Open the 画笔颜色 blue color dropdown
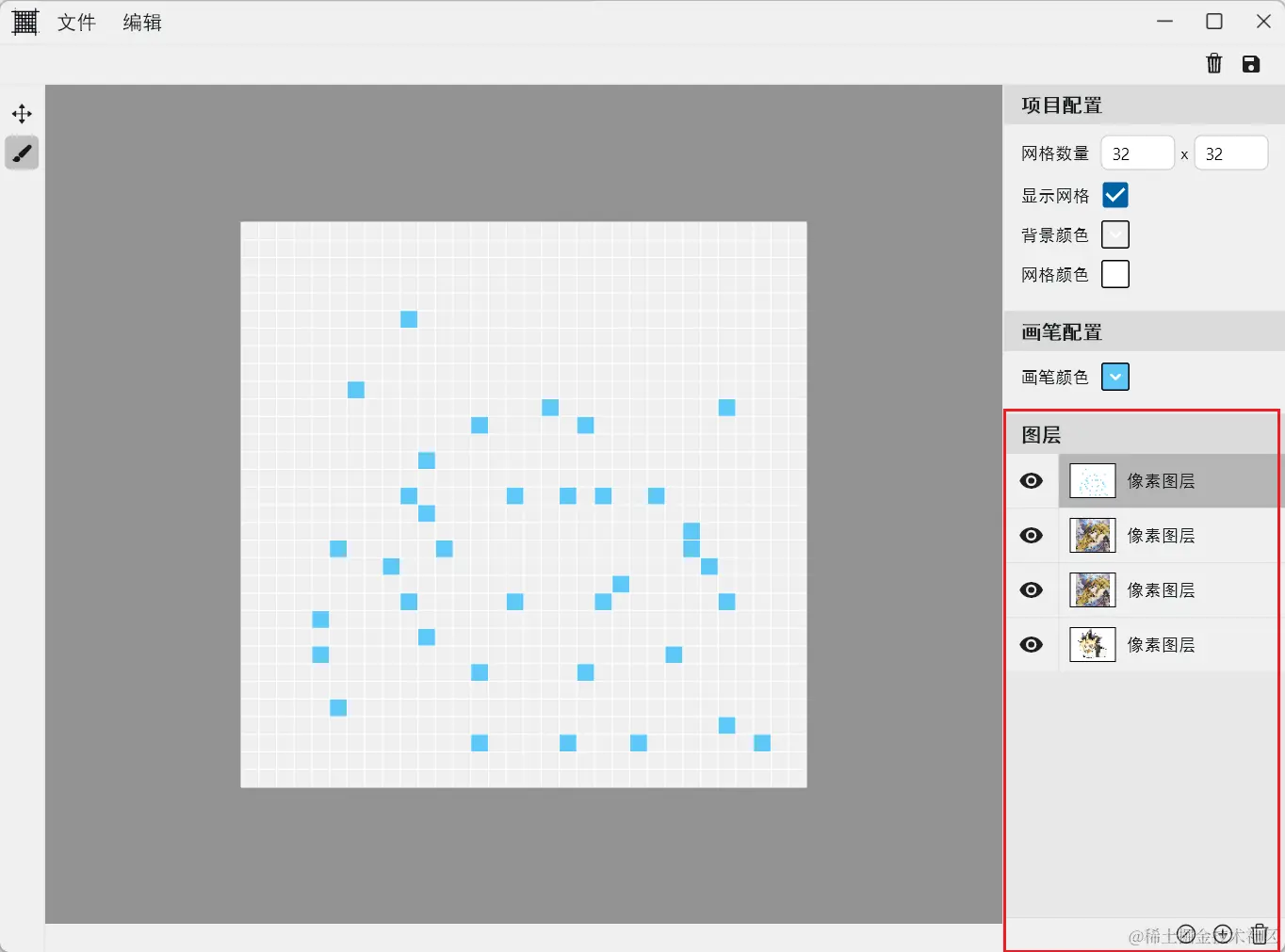This screenshot has width=1285, height=952. pos(1115,377)
